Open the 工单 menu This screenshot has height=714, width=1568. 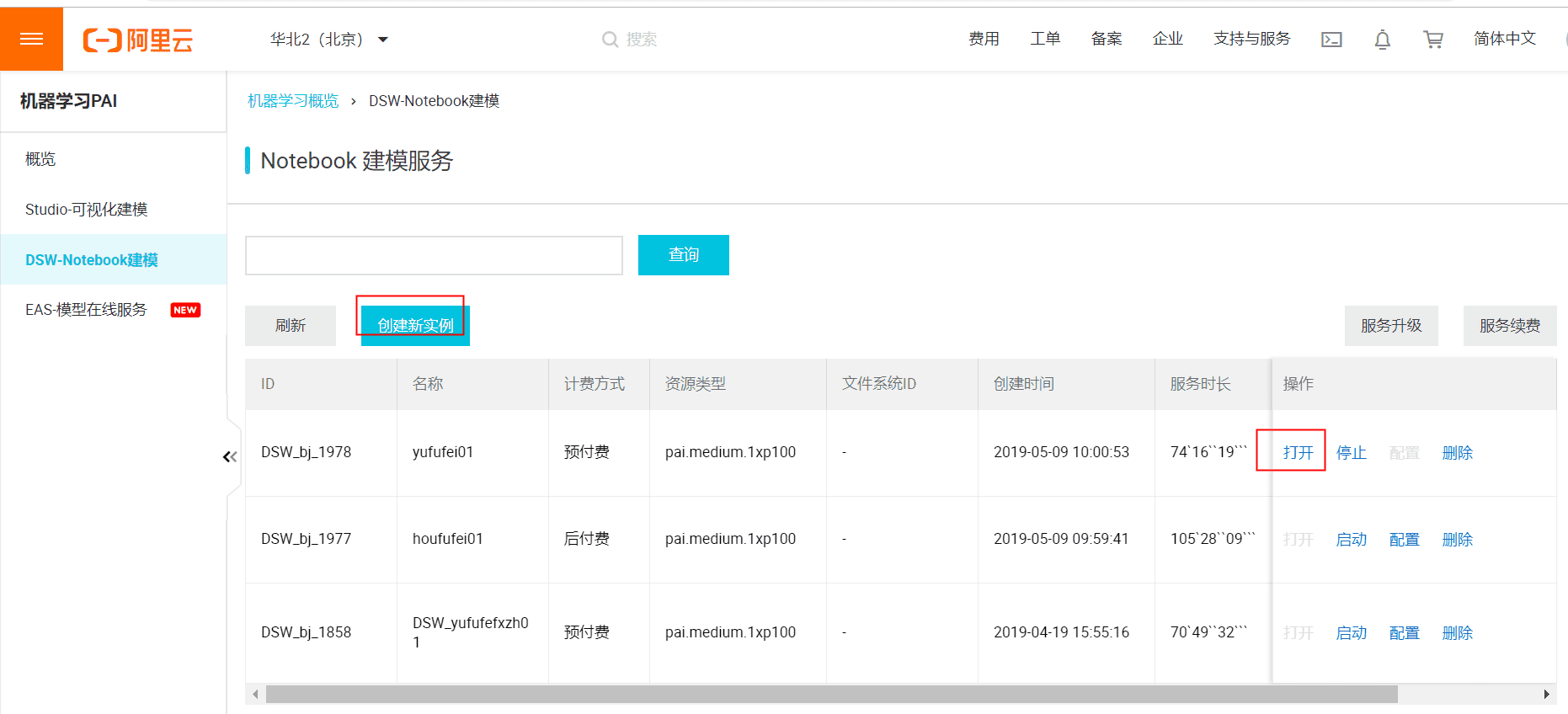pyautogui.click(x=1045, y=39)
